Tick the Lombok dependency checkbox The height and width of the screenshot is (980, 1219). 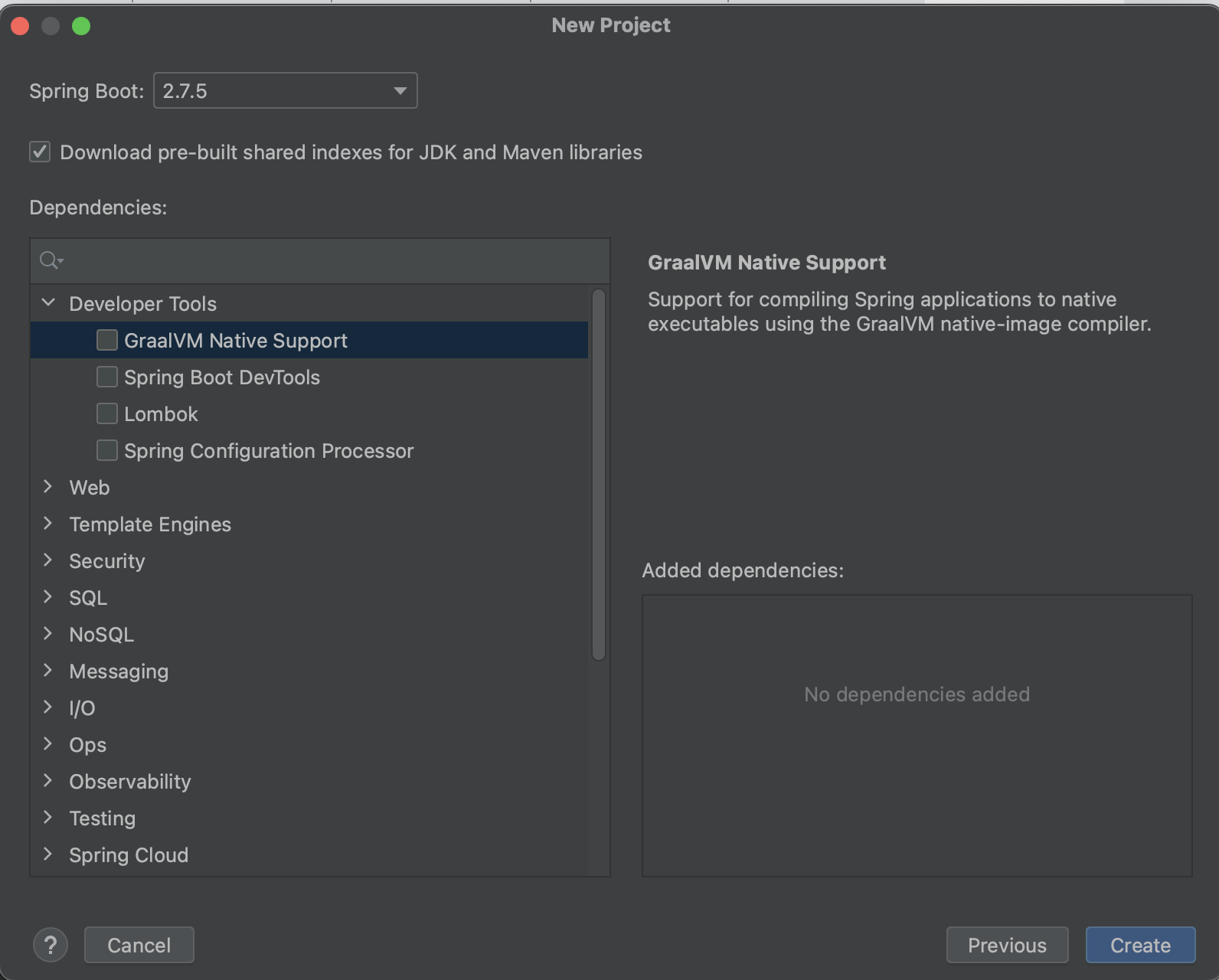click(x=107, y=413)
